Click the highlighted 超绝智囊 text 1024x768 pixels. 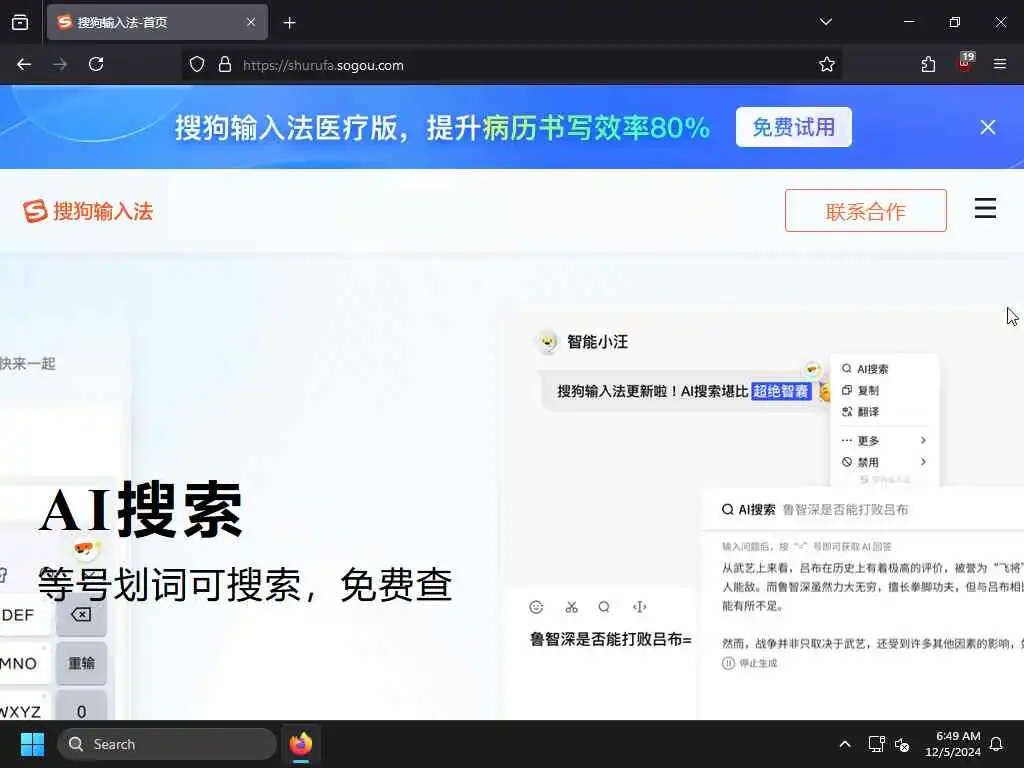[781, 391]
